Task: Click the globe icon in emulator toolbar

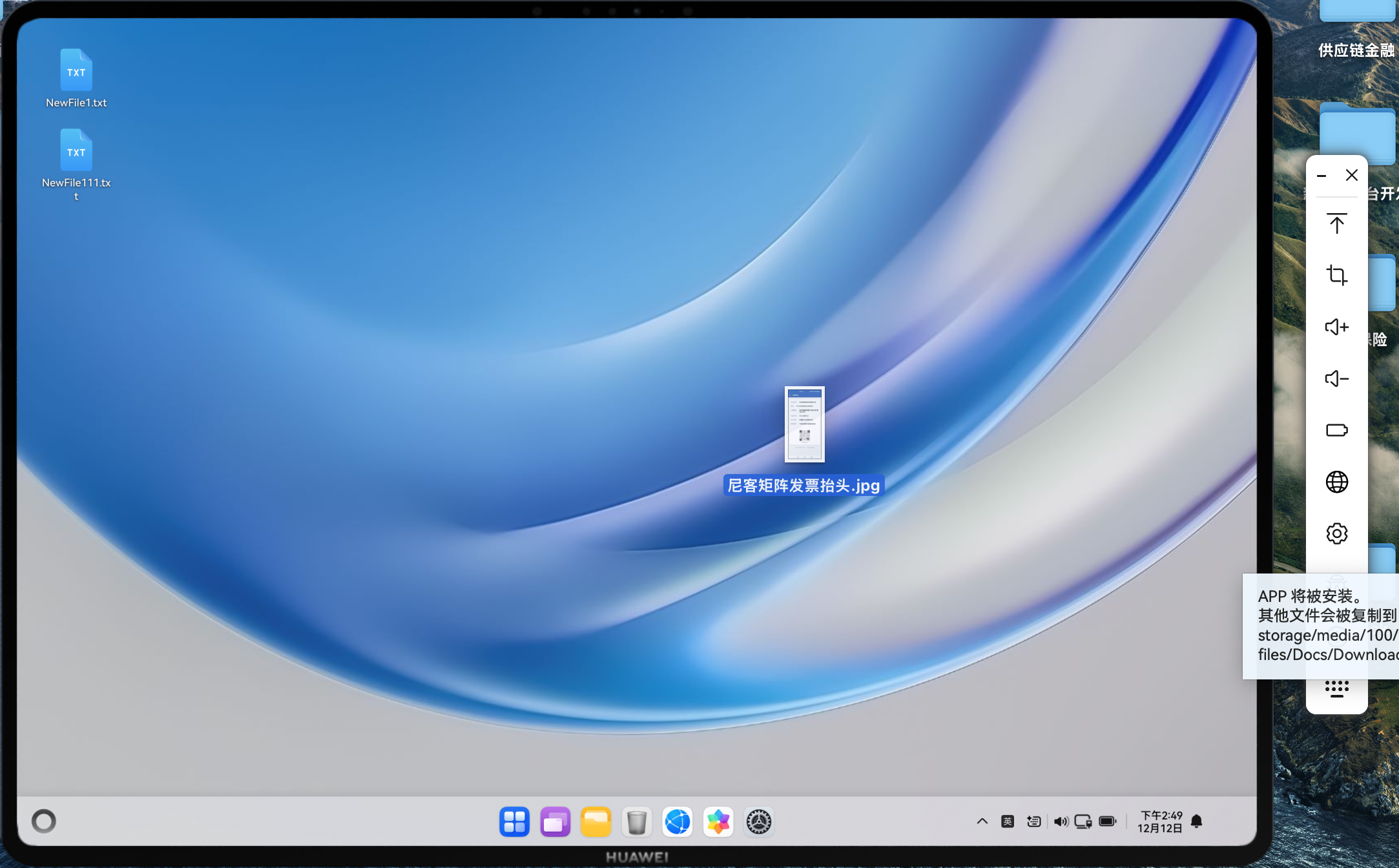Action: click(1336, 482)
